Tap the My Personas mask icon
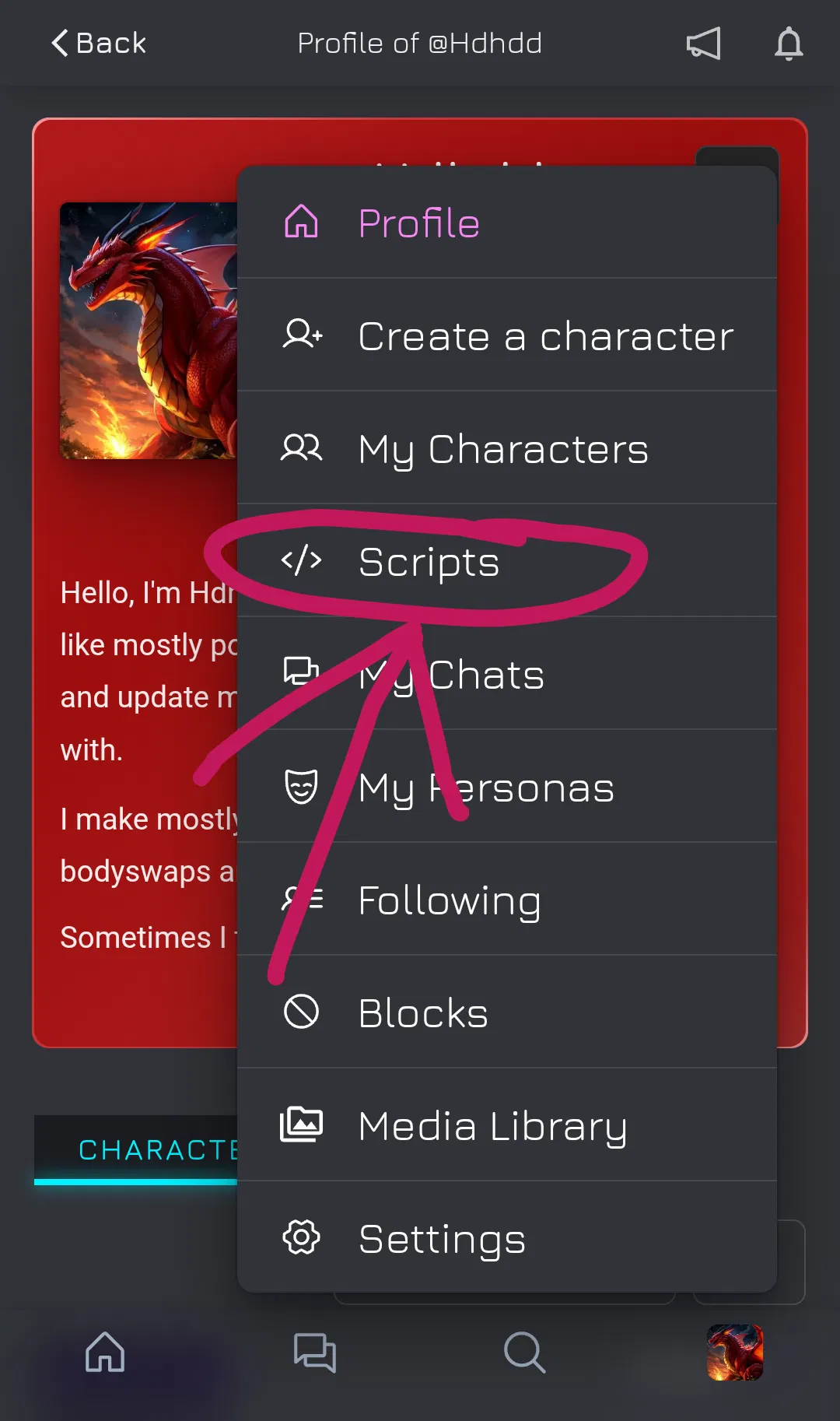The width and height of the screenshot is (840, 1421). (301, 787)
